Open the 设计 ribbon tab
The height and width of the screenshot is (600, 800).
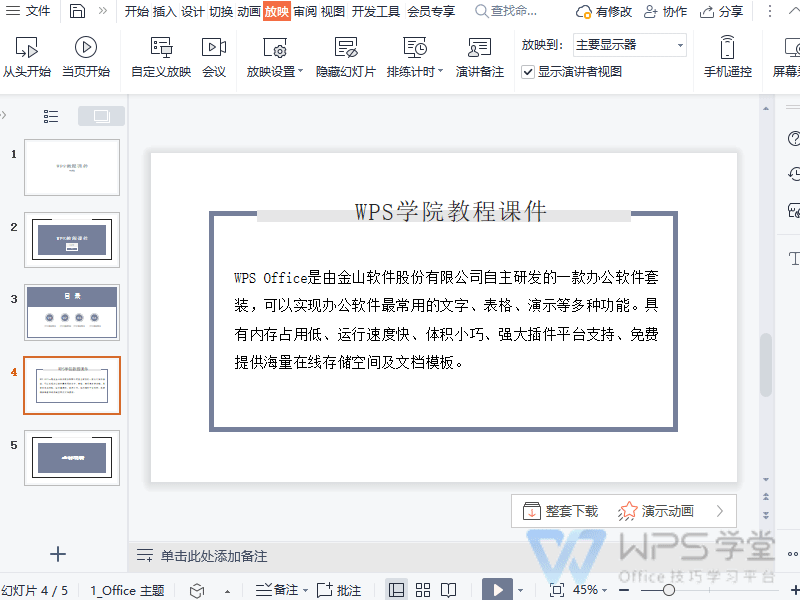(x=193, y=11)
